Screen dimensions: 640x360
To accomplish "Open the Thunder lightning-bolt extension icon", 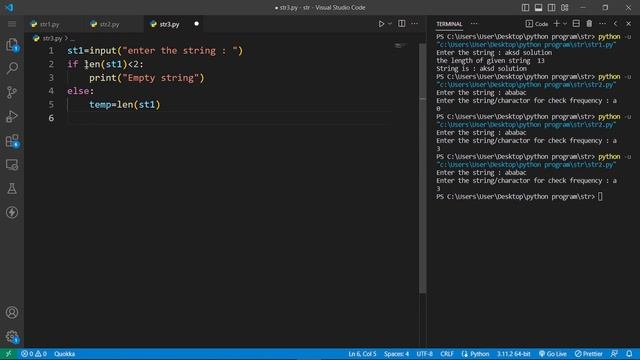I will click(x=12, y=212).
